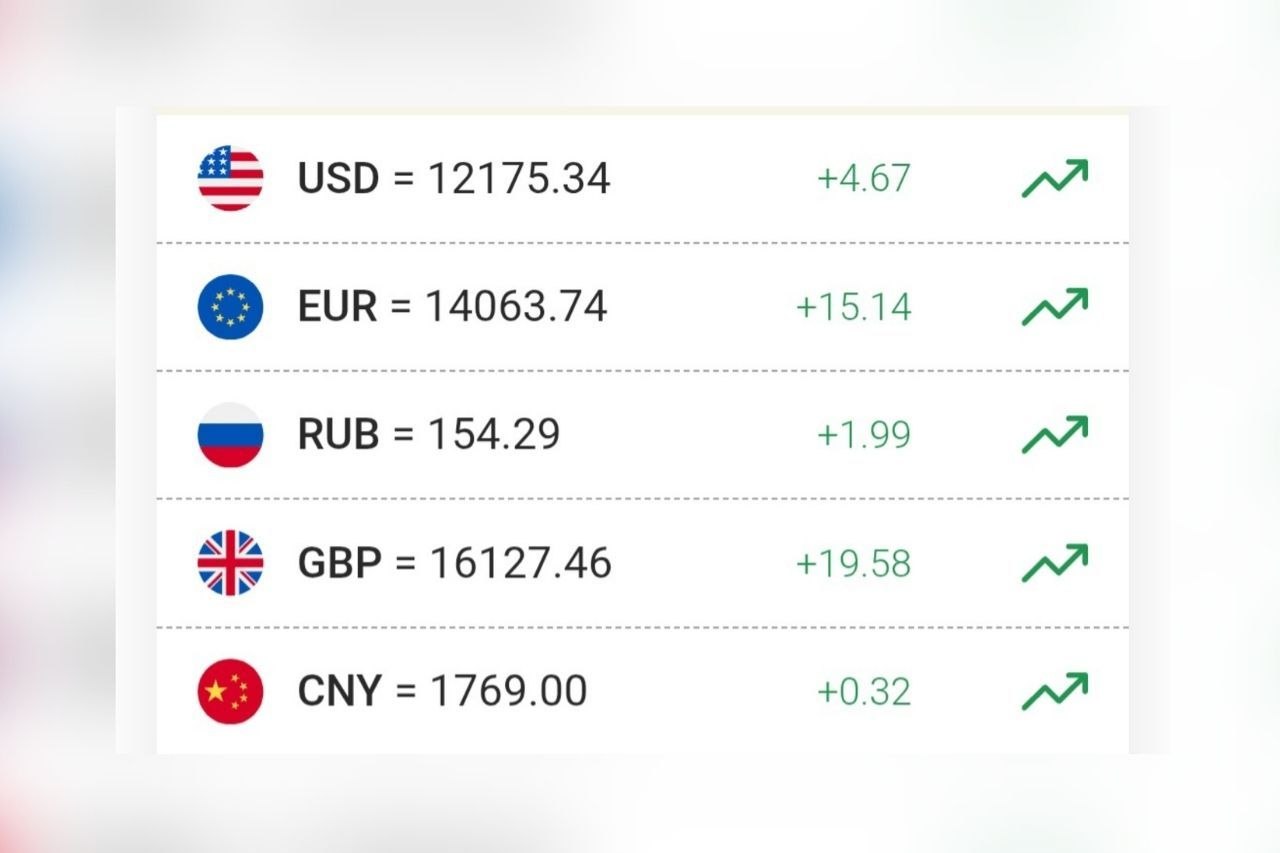This screenshot has height=853, width=1280.
Task: Open the EUR = 14063.74 rate
Action: click(x=452, y=307)
